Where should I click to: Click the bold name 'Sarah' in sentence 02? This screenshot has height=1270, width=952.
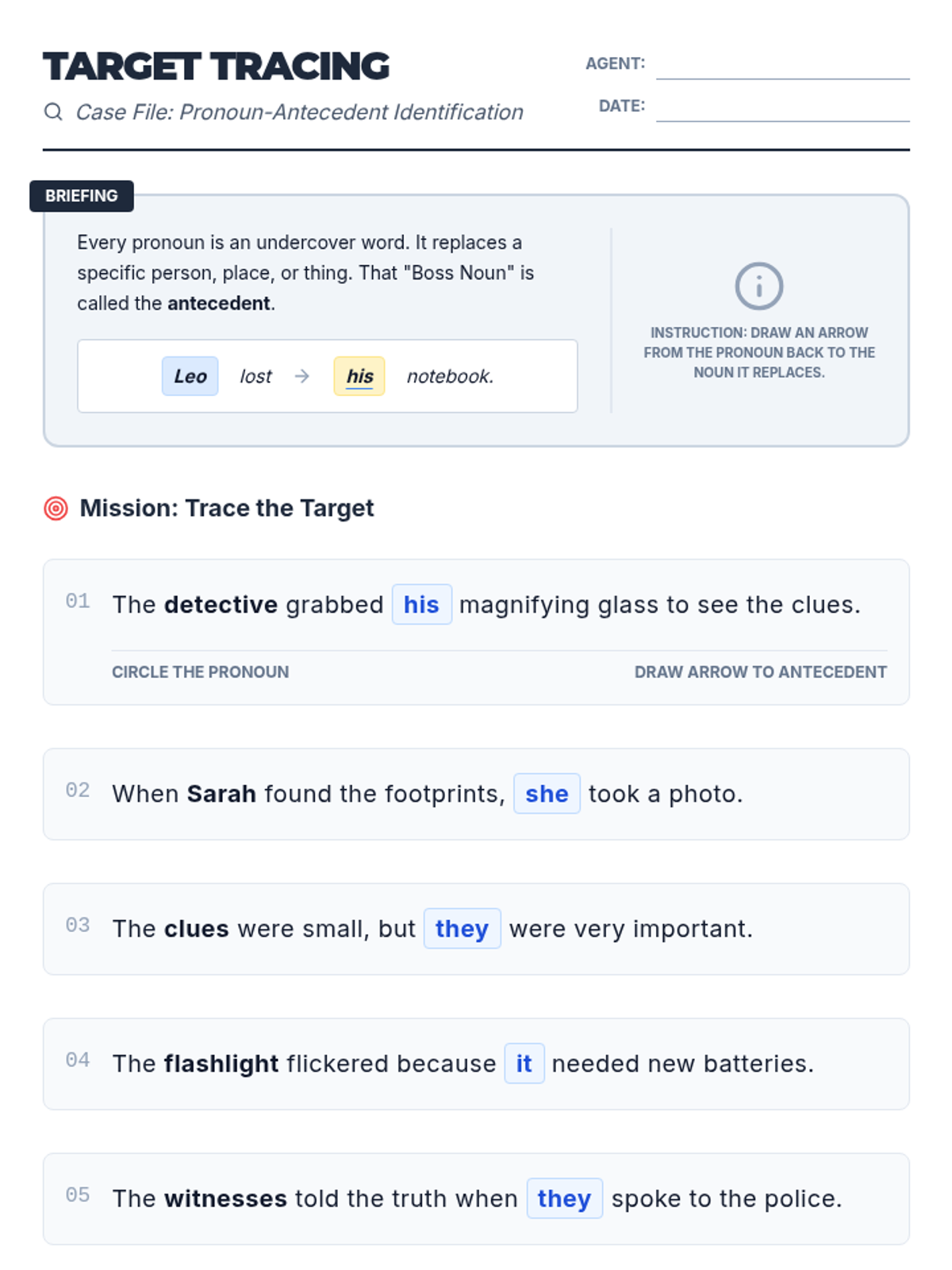tap(221, 794)
